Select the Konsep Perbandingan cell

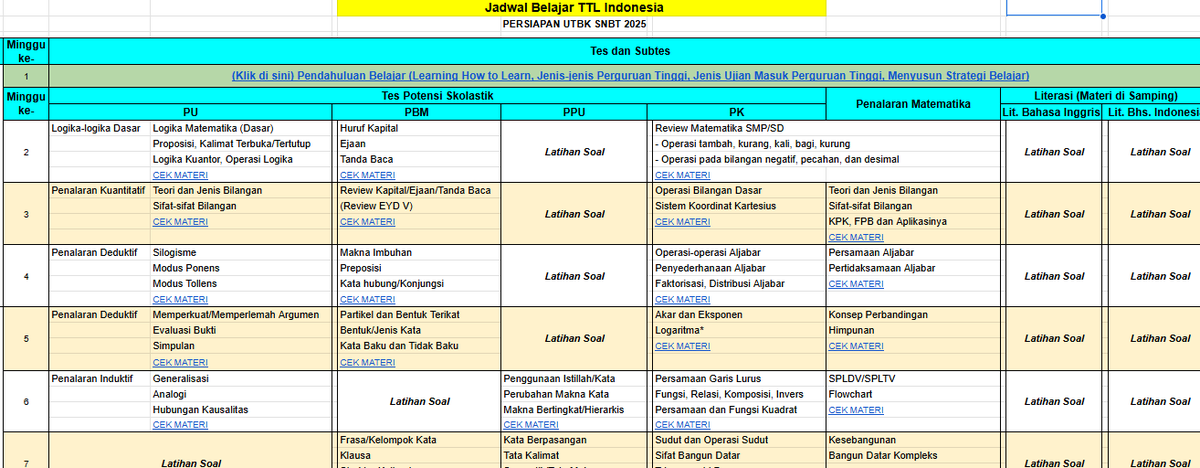pos(914,315)
